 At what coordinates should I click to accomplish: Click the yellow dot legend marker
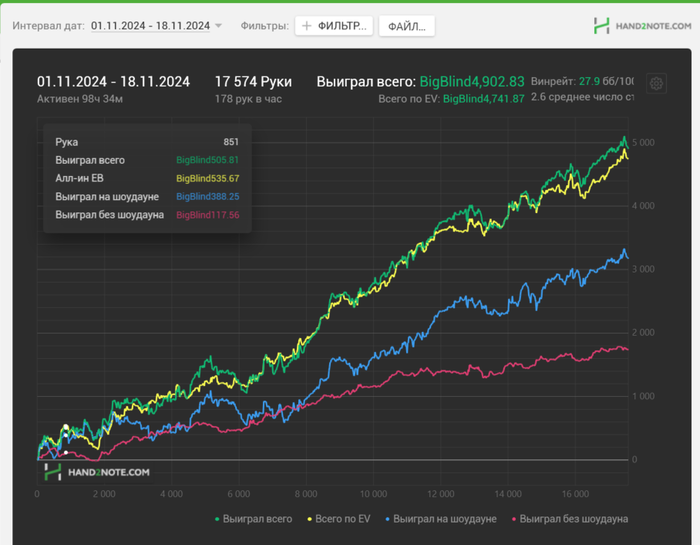tap(309, 519)
